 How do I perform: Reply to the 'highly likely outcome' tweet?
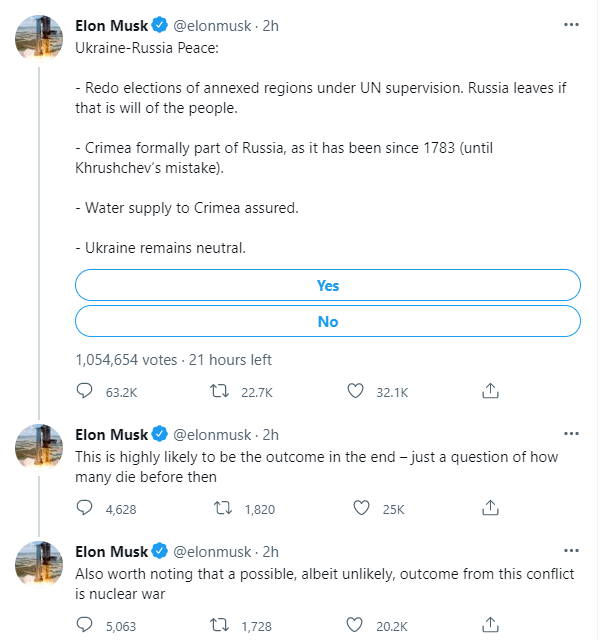click(x=85, y=509)
